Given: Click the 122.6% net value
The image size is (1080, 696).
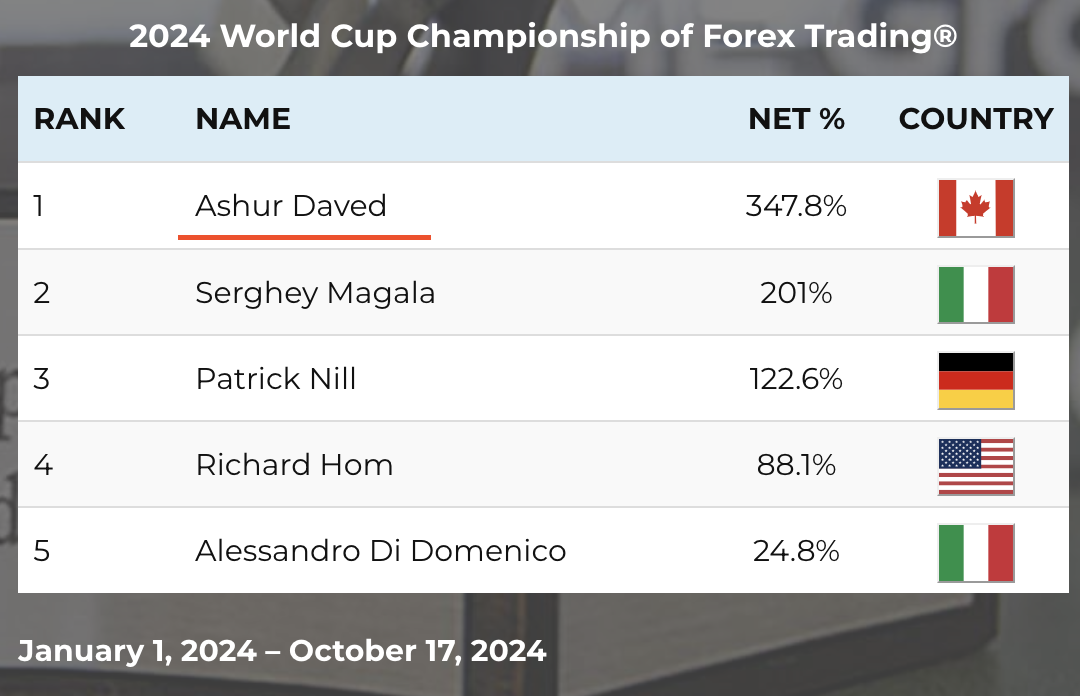Looking at the screenshot, I should [796, 379].
